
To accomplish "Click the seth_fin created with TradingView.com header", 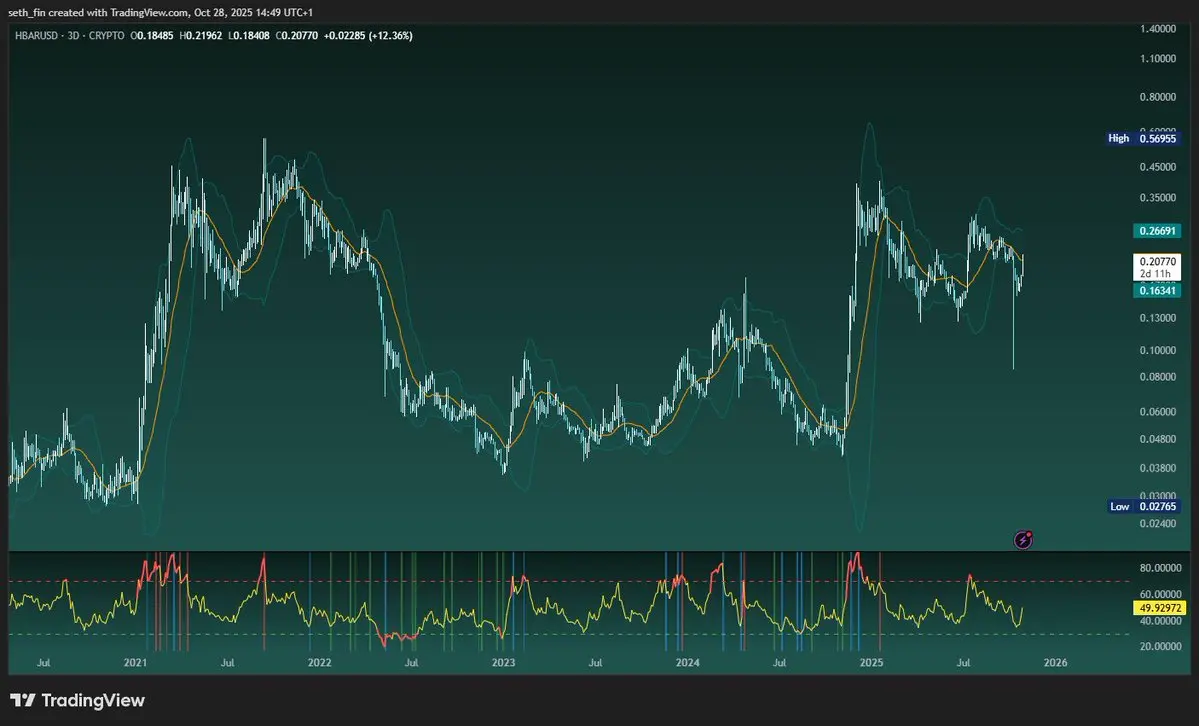I will click(x=161, y=12).
